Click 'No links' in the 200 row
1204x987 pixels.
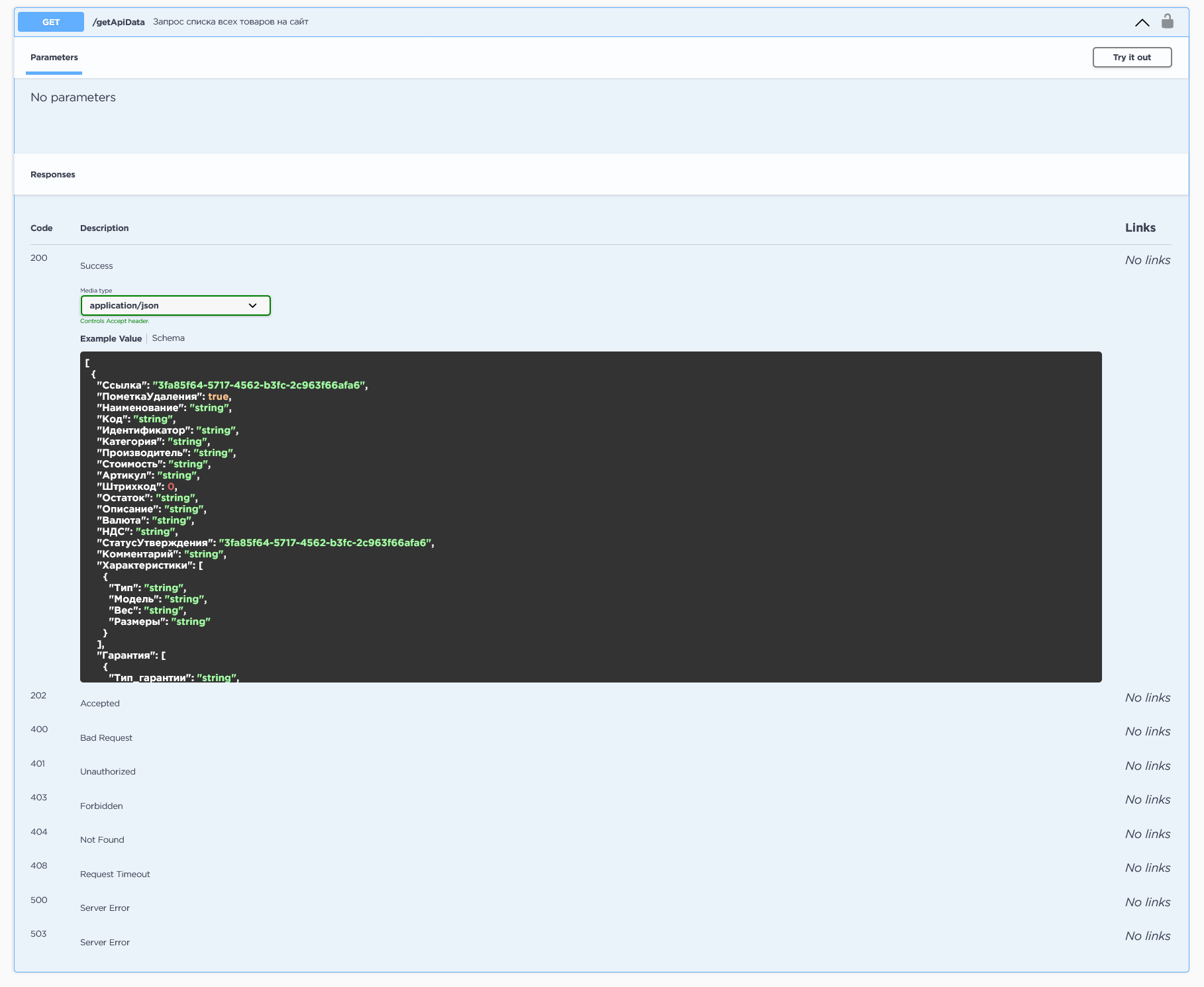pyautogui.click(x=1148, y=260)
